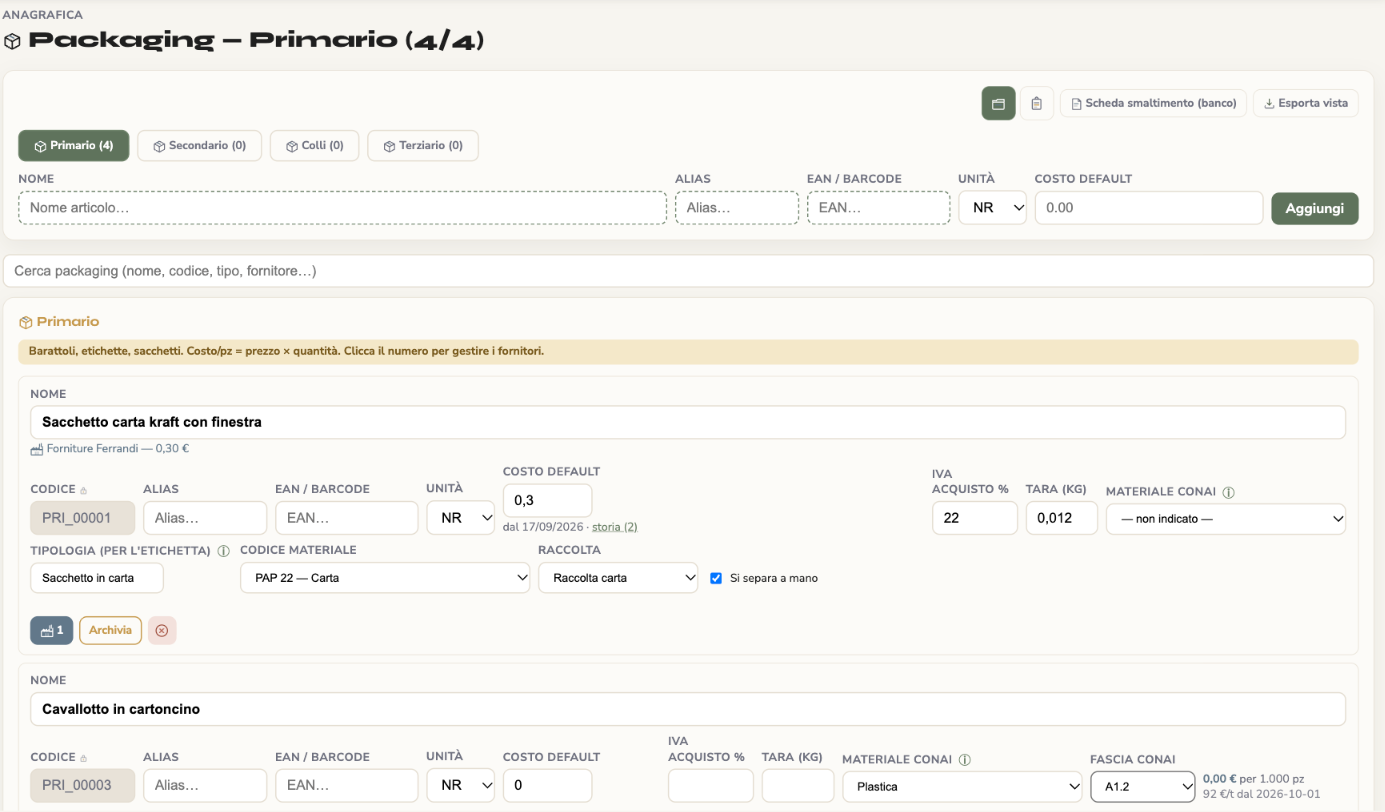Click the Nome articolo input field
Image resolution: width=1385 pixels, height=812 pixels.
(x=342, y=207)
